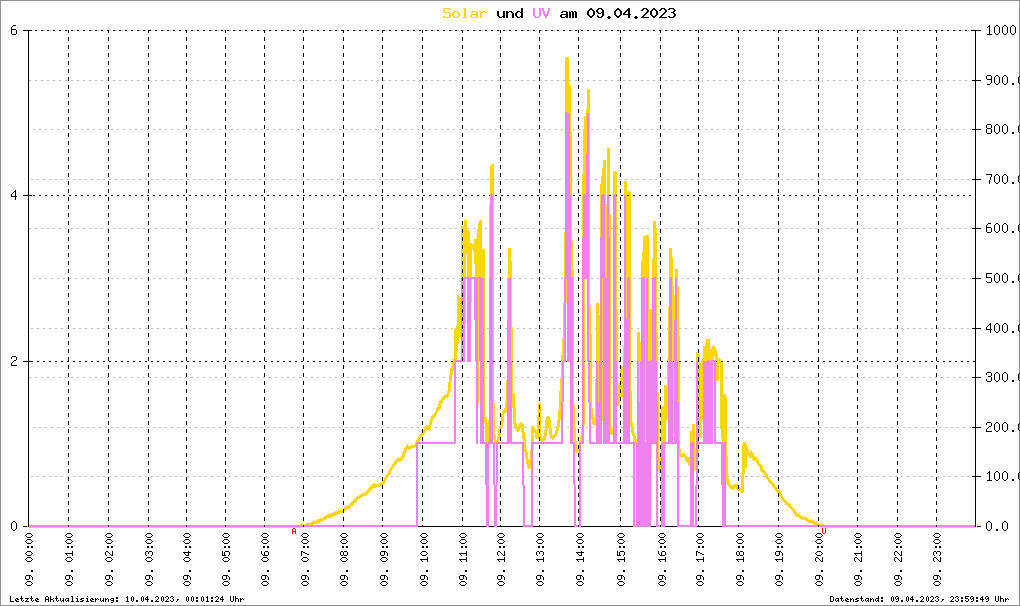Click the left axis value 2
This screenshot has height=606, width=1020.
[14, 361]
